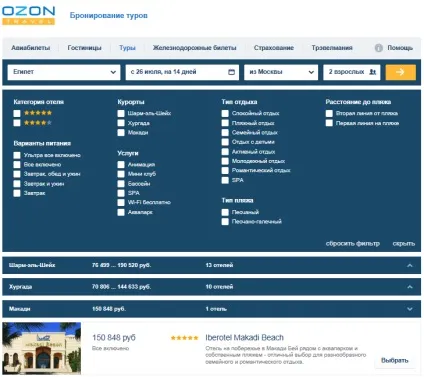Open the Египет destination dropdown
The width and height of the screenshot is (424, 377).
click(x=64, y=72)
